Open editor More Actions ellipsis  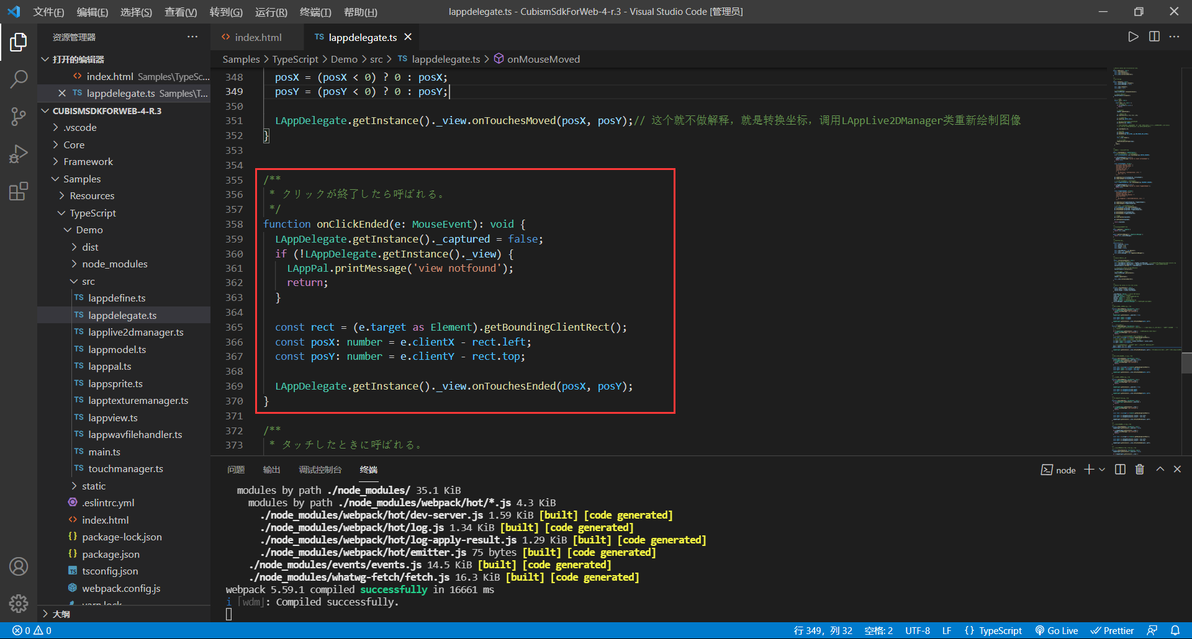coord(1175,36)
